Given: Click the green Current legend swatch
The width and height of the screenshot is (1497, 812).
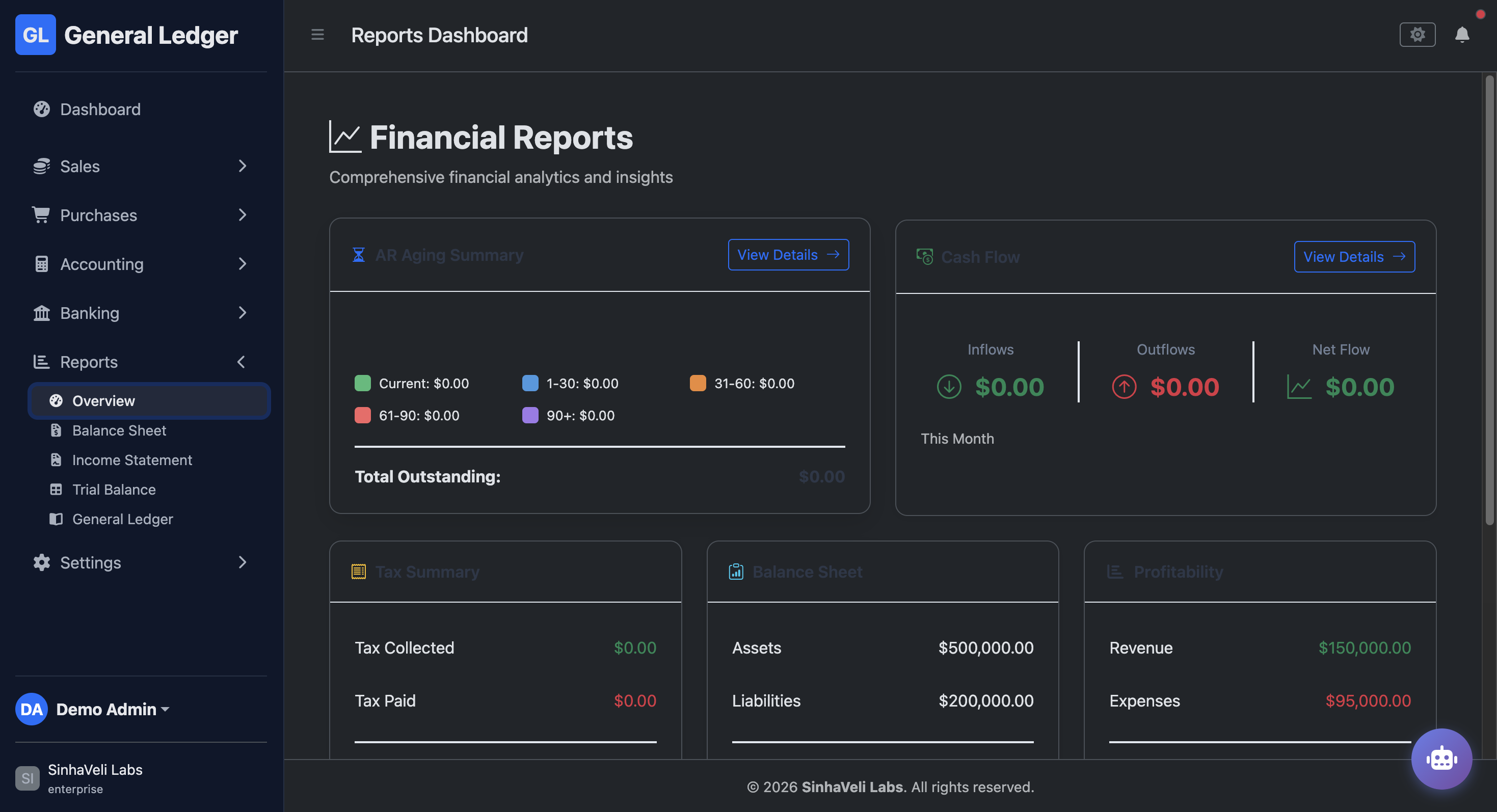Looking at the screenshot, I should [363, 383].
